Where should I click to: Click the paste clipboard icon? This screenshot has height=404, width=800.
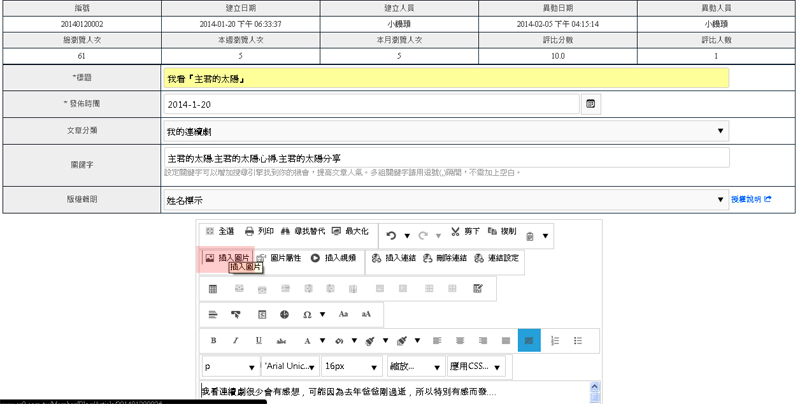coord(530,236)
